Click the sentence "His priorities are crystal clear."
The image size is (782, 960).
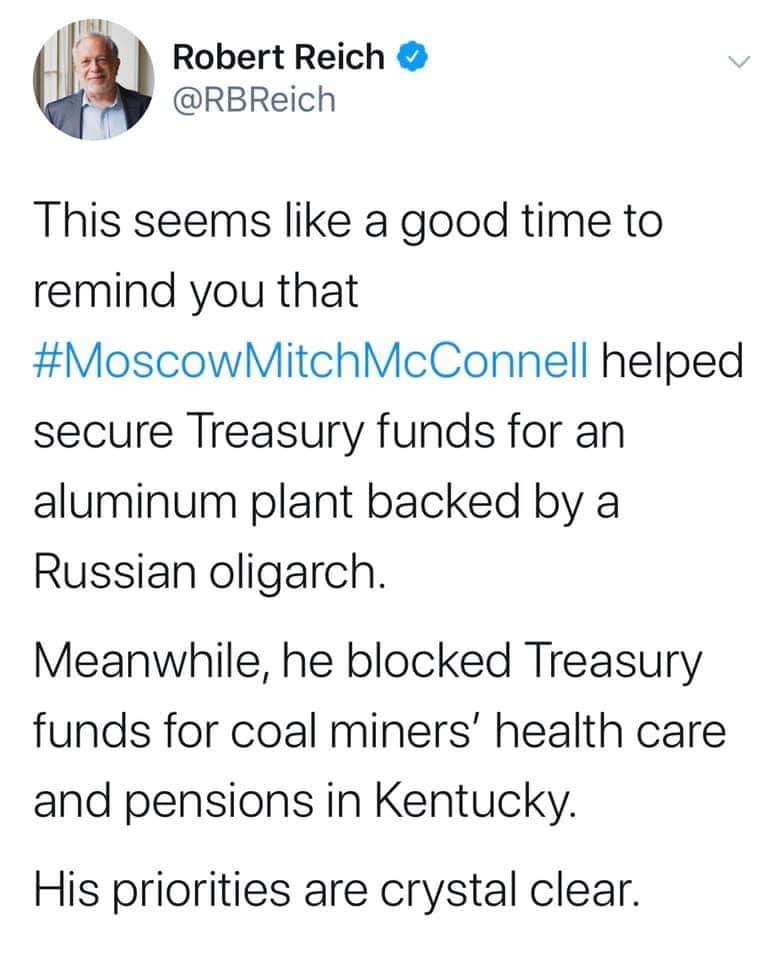click(x=337, y=890)
